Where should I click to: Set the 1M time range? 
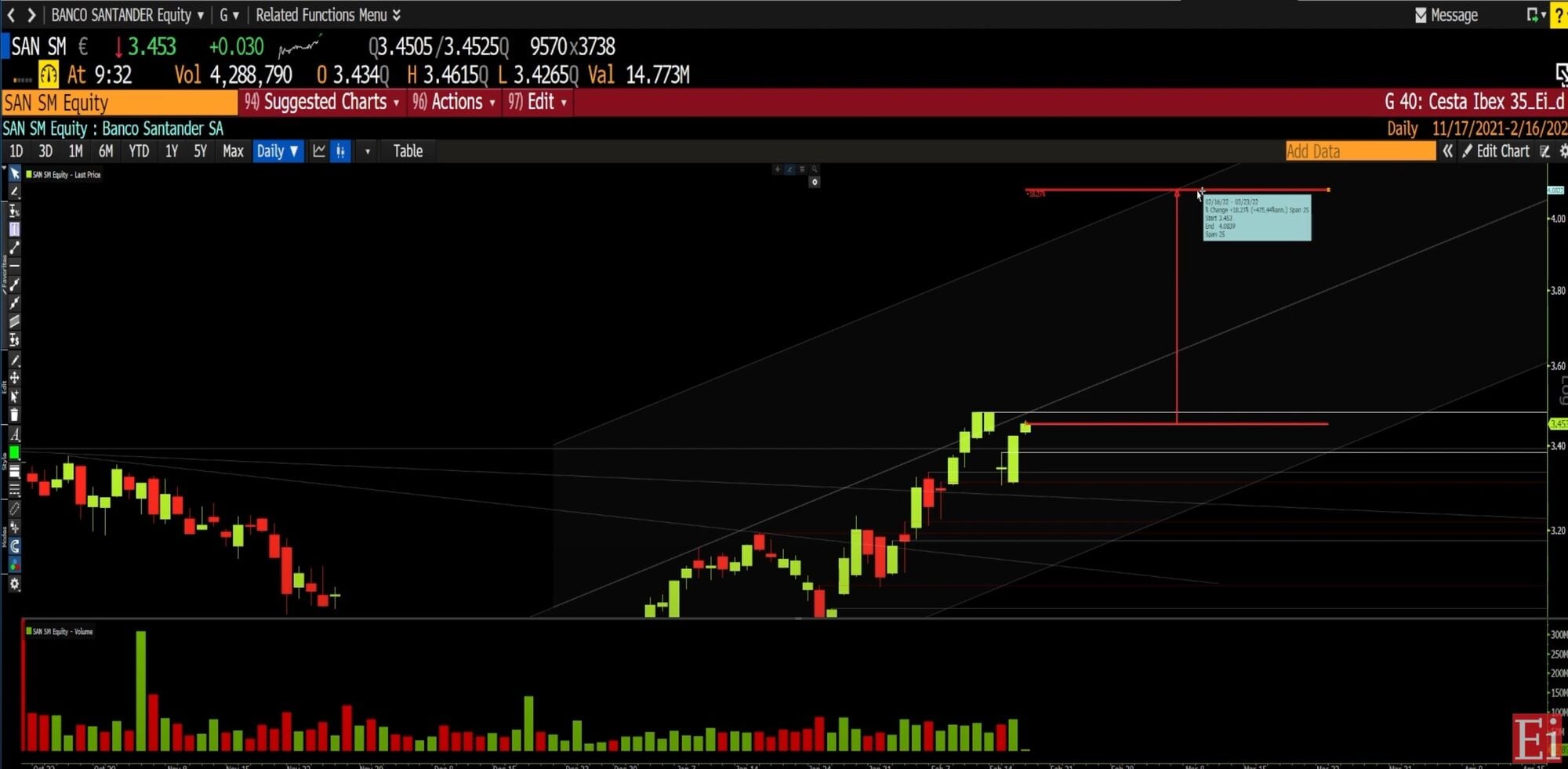coord(75,151)
